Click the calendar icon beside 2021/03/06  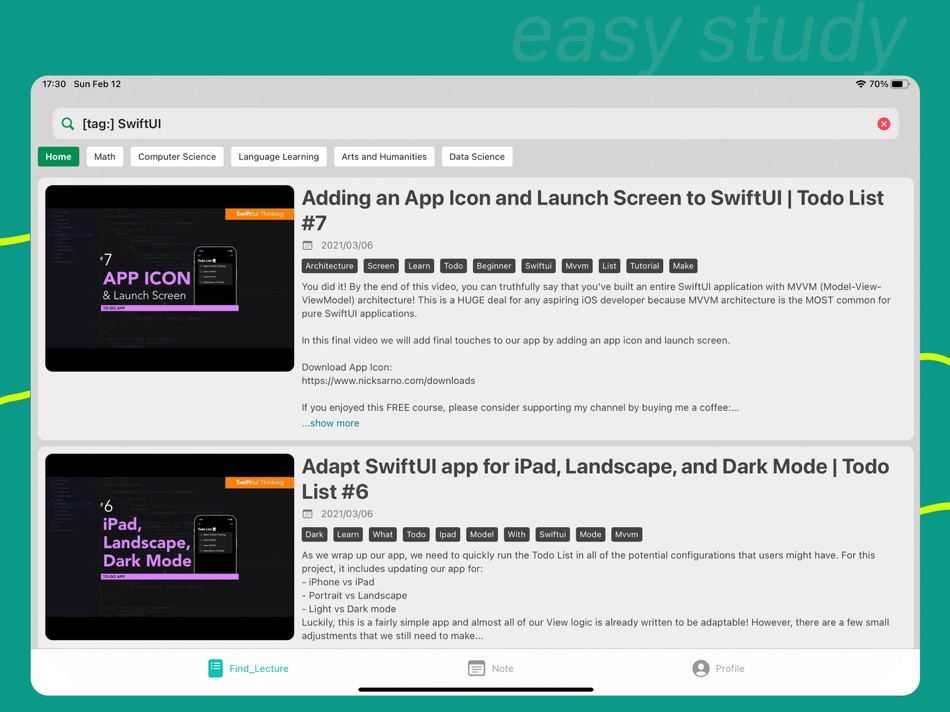[308, 245]
